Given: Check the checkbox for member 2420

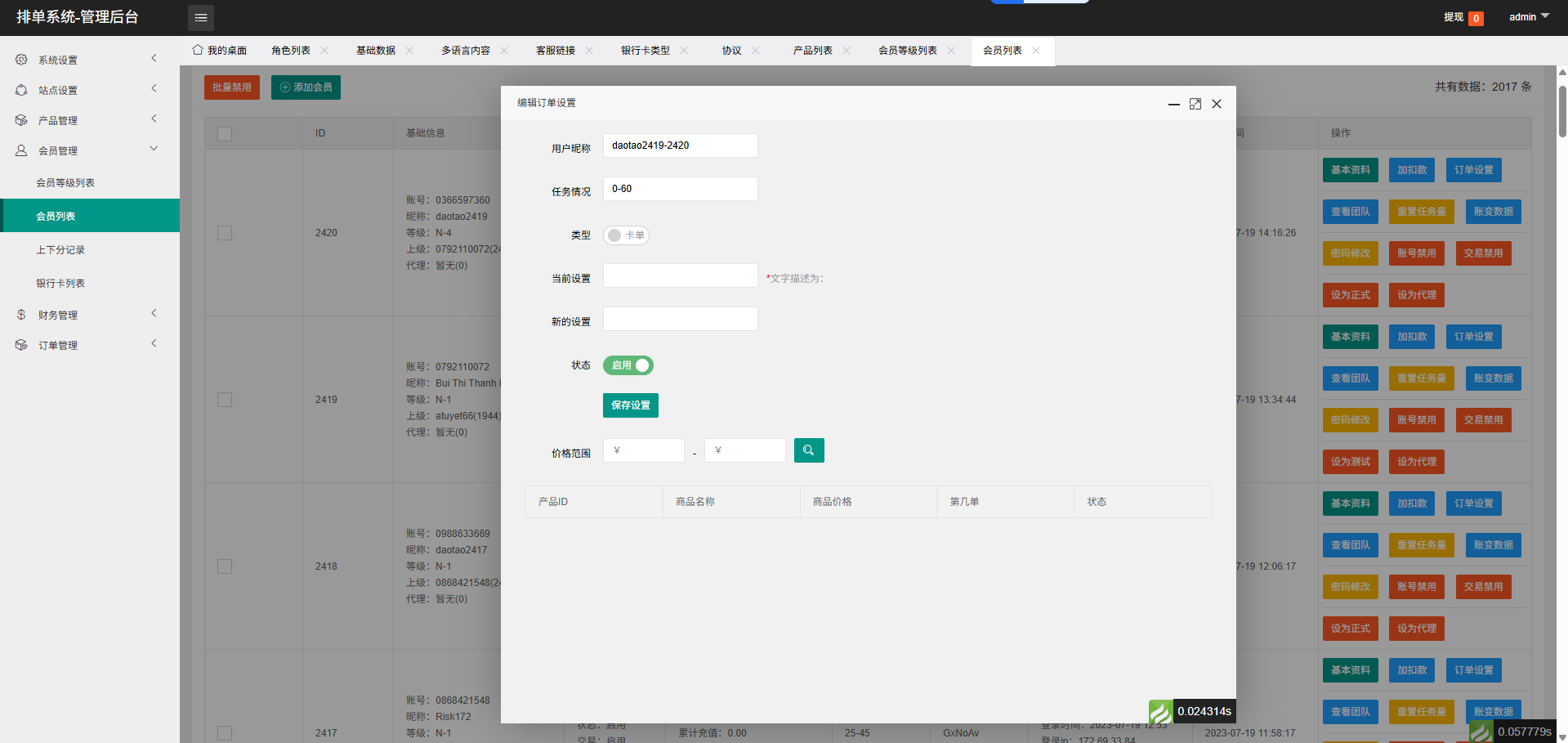Looking at the screenshot, I should (x=225, y=233).
